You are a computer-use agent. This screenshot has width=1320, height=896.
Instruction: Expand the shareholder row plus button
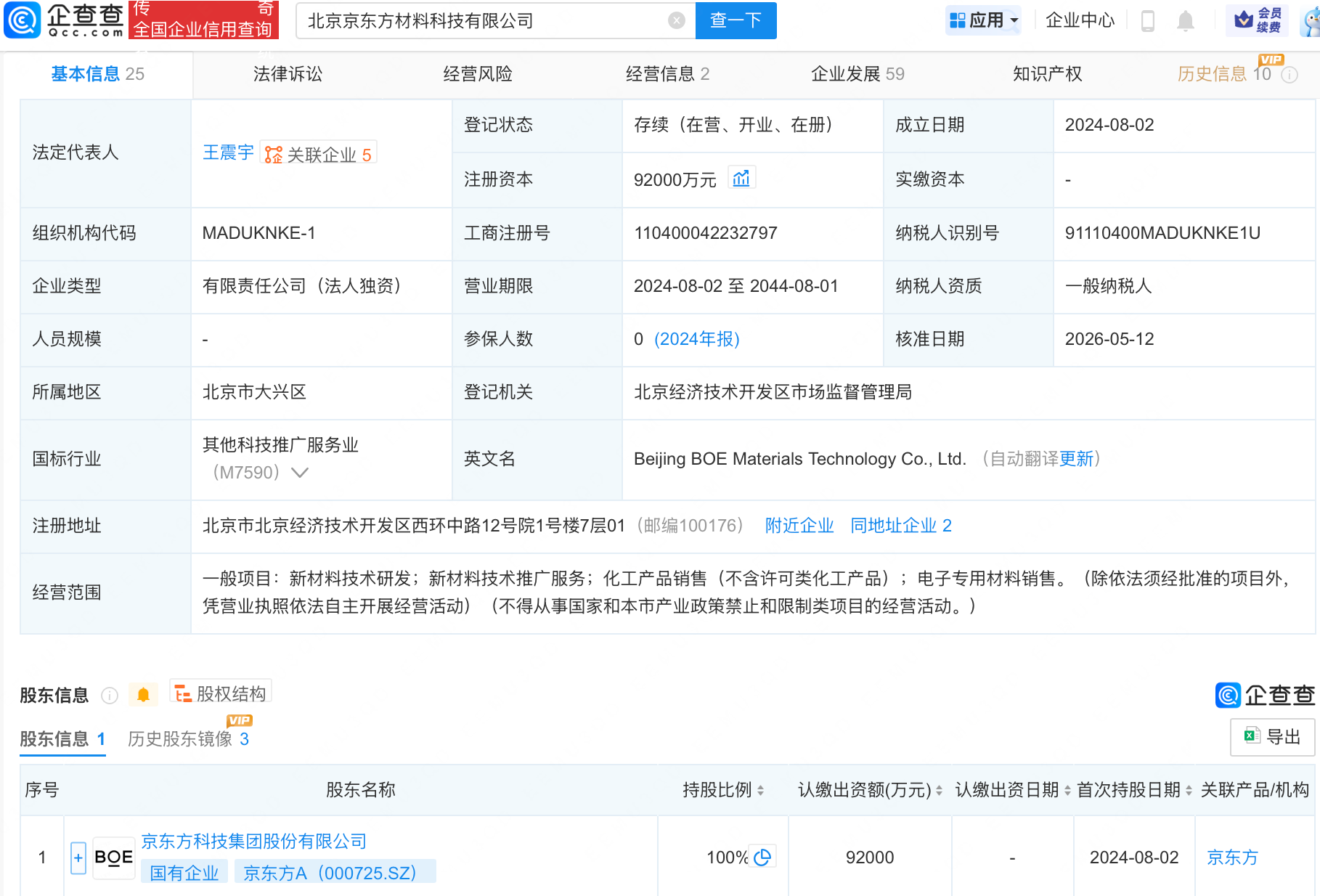point(78,858)
